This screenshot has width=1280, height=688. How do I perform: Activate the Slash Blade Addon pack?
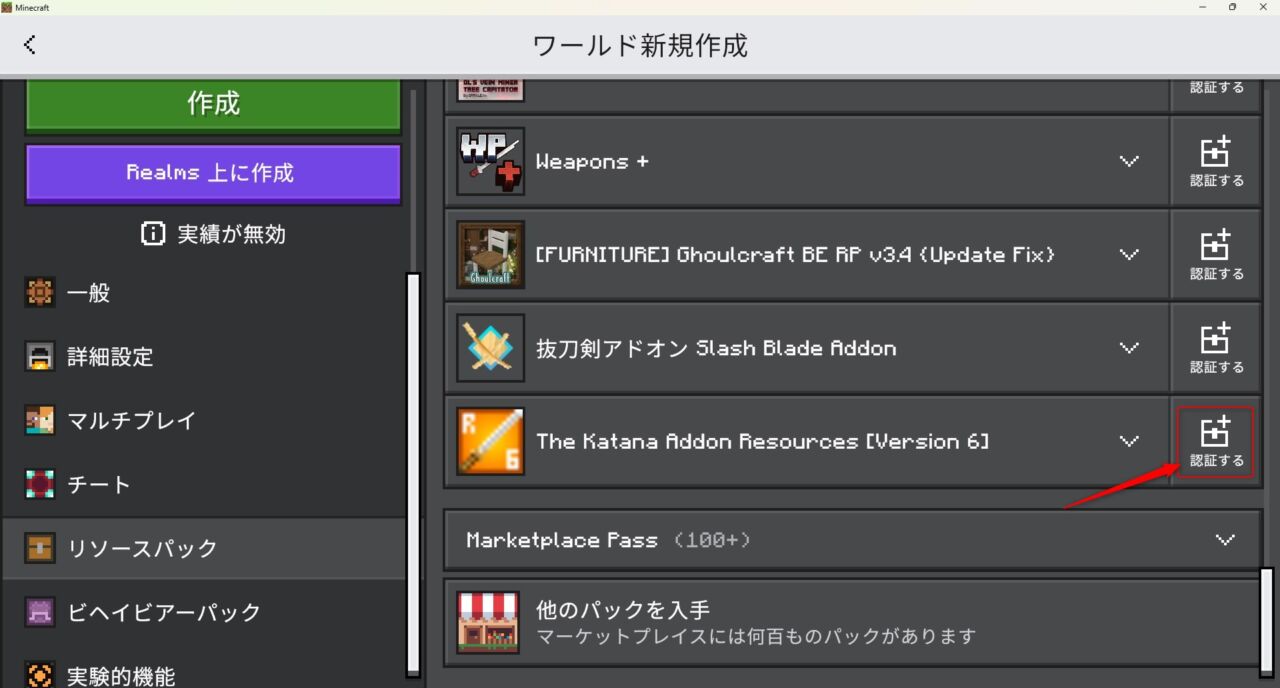(1215, 347)
